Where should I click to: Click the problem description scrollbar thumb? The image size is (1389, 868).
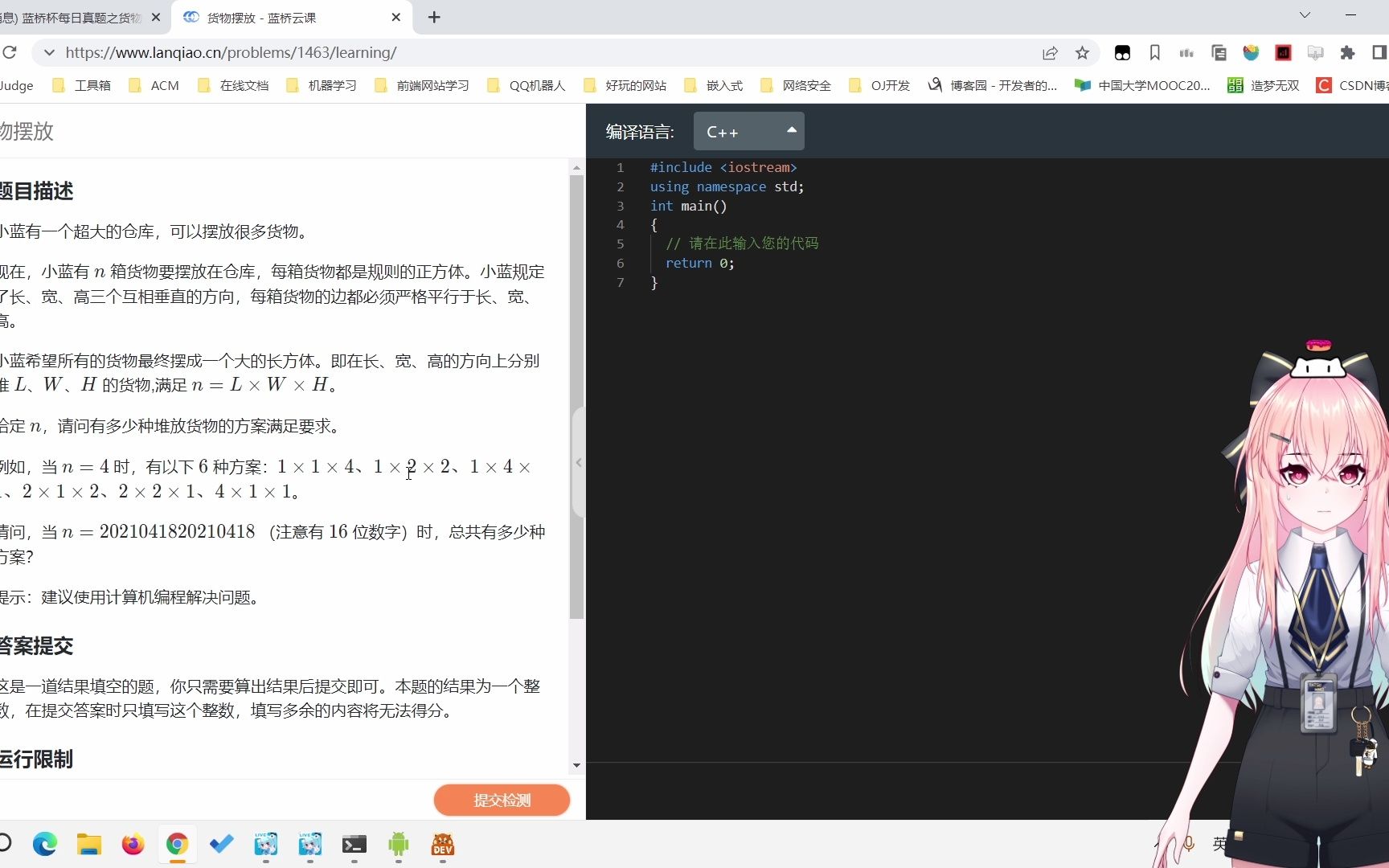tap(576, 397)
